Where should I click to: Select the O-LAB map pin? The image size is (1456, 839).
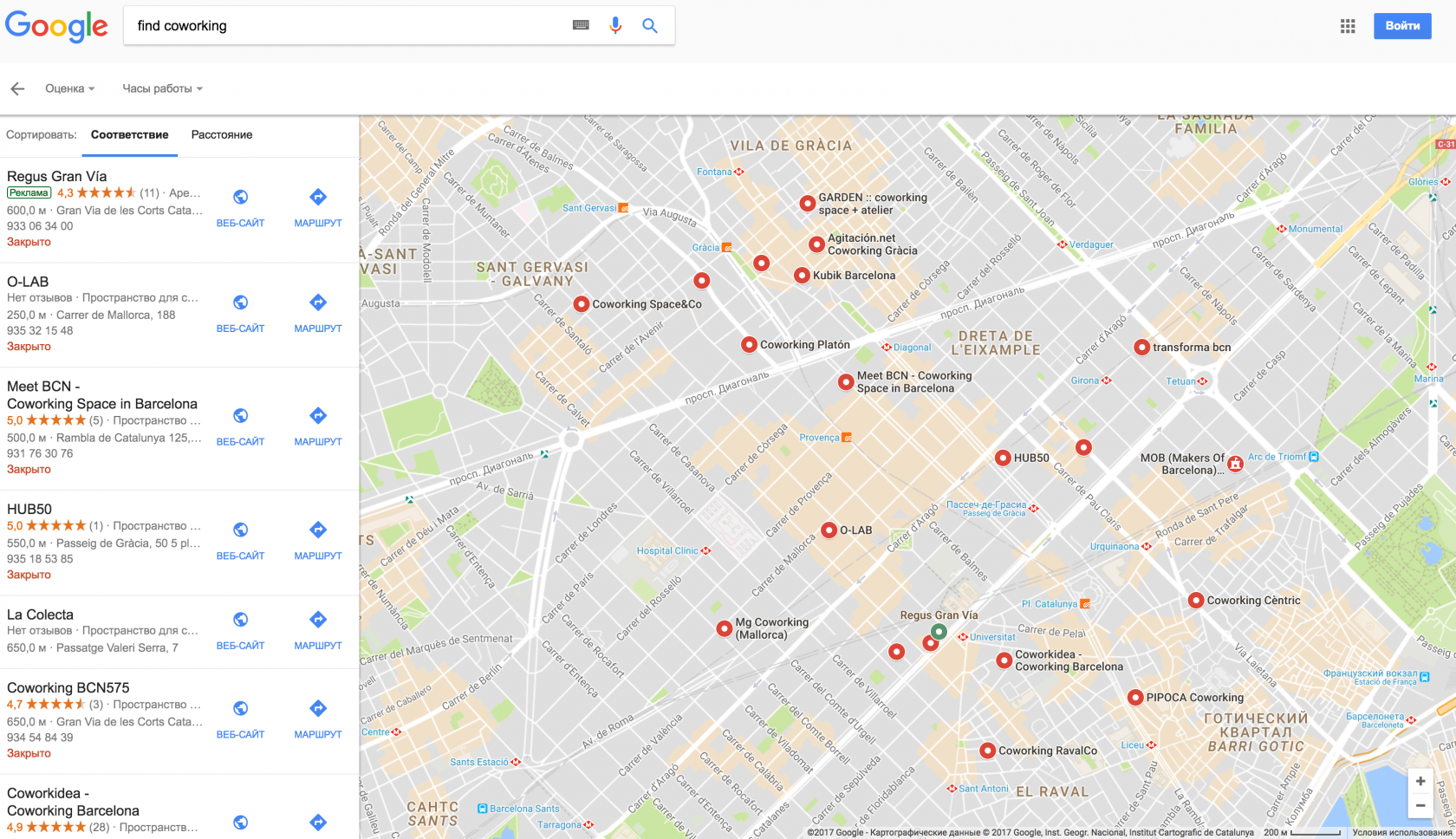click(829, 530)
